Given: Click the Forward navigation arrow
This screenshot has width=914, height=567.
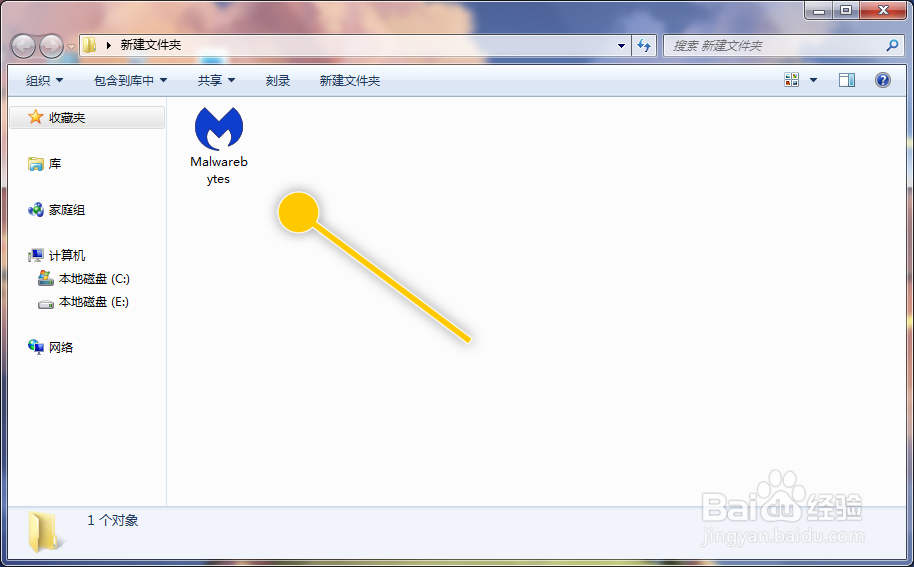Looking at the screenshot, I should coord(51,46).
